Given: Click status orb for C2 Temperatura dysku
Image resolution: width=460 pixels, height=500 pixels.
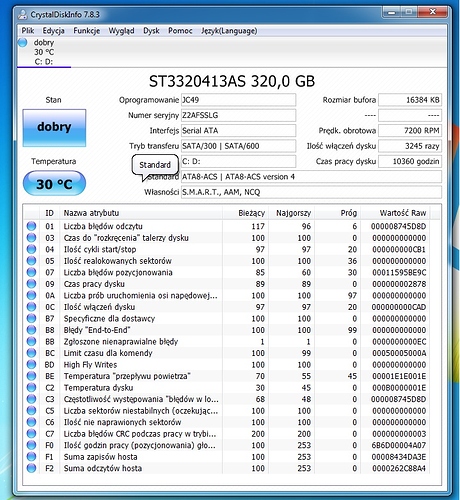Looking at the screenshot, I should coord(31,387).
